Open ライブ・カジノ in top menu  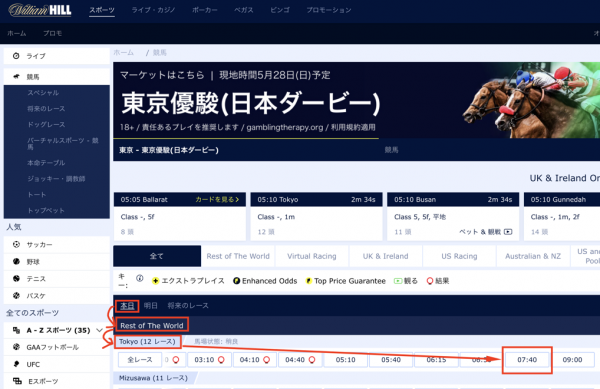click(153, 10)
